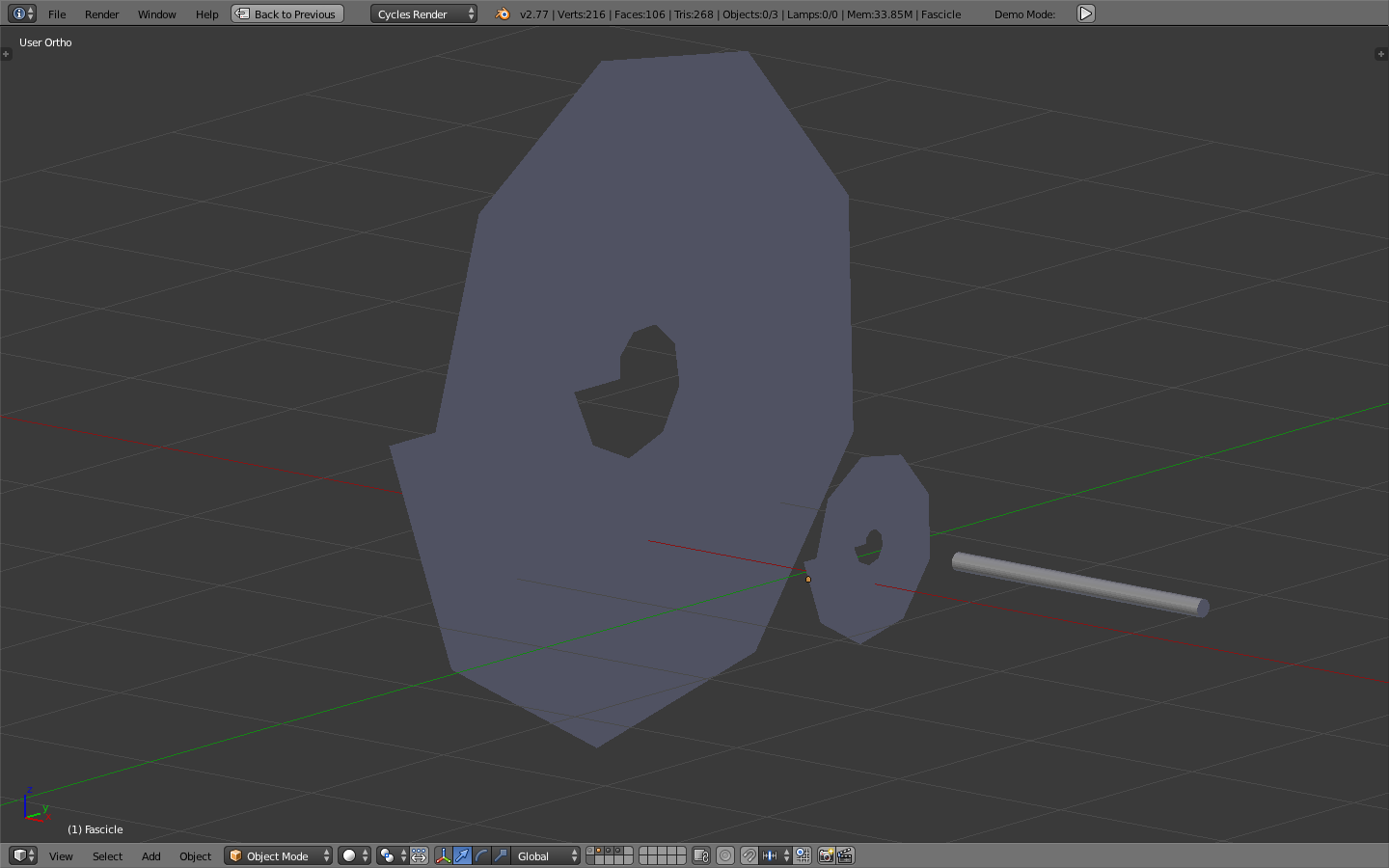Open the pivot point selector
Image resolution: width=1389 pixels, height=868 pixels.
392,855
